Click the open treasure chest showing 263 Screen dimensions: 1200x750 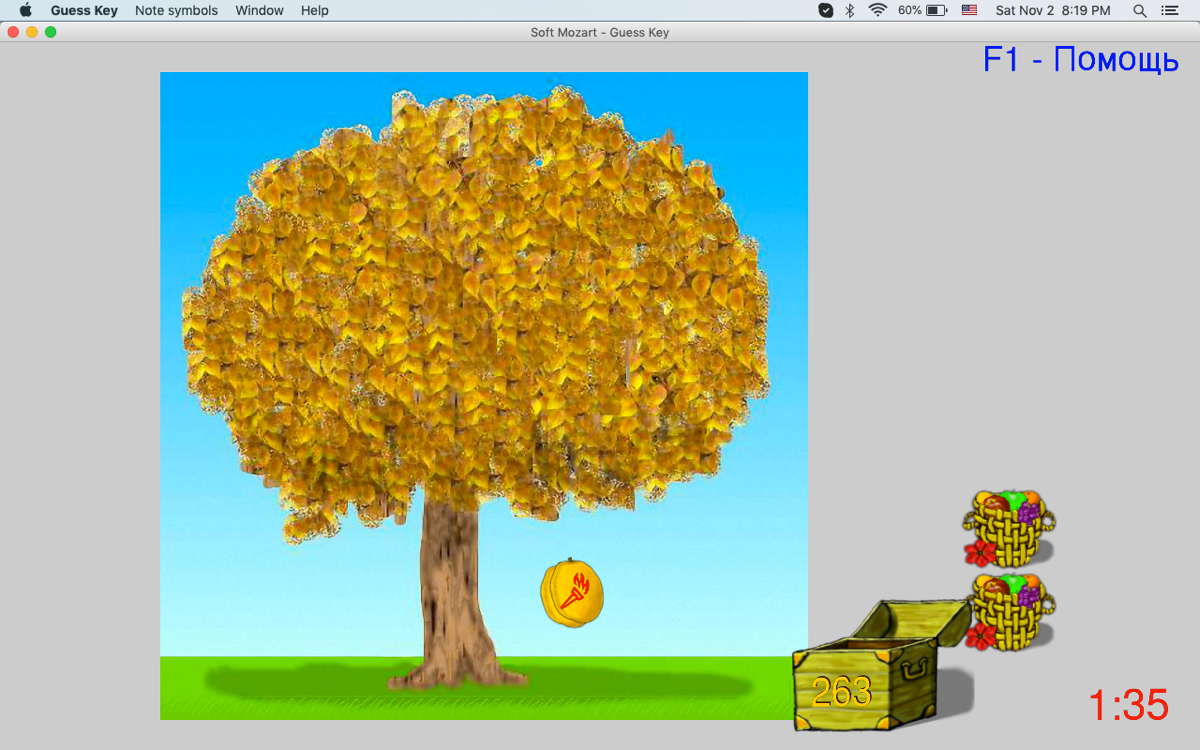pos(882,666)
